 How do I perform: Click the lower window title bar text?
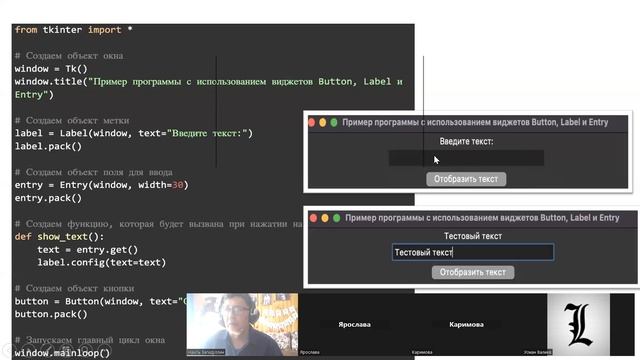[x=482, y=218]
